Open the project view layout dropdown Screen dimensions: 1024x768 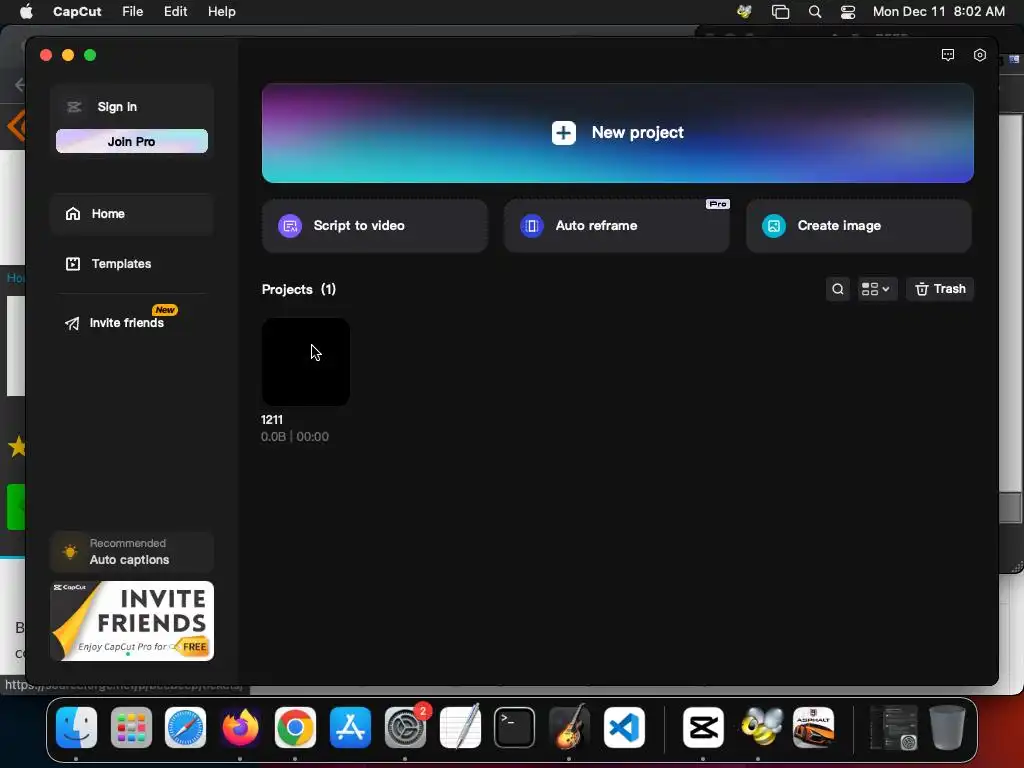pyautogui.click(x=875, y=289)
